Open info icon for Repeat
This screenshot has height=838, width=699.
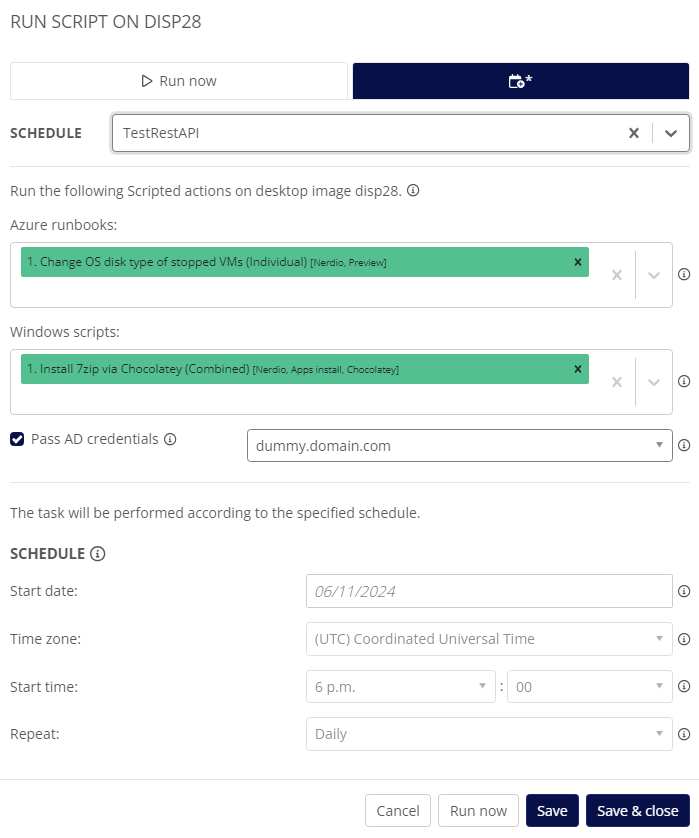click(x=684, y=734)
